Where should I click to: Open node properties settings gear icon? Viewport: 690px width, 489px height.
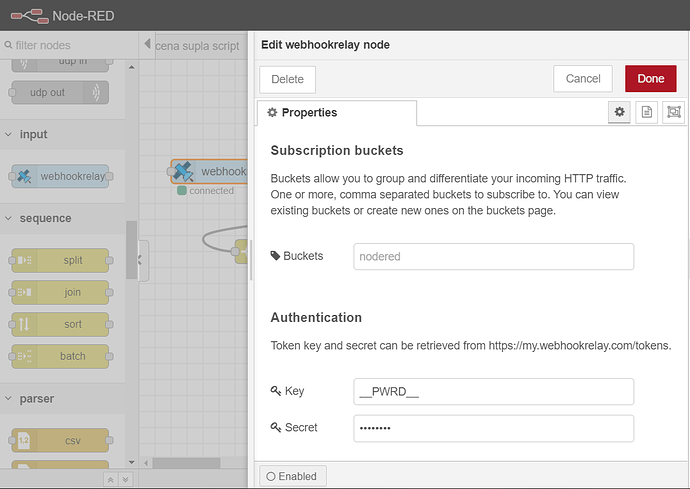pyautogui.click(x=620, y=113)
